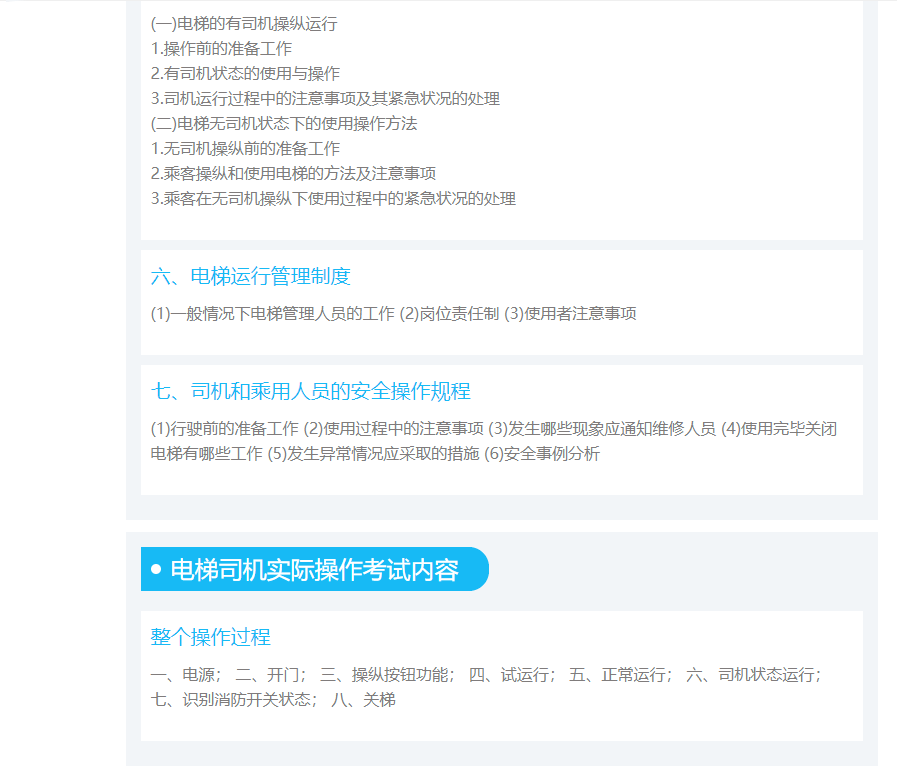Screen dimensions: 897x782
Task: Click the line (一)电梯的有司机操纵运行
Action: (x=243, y=24)
